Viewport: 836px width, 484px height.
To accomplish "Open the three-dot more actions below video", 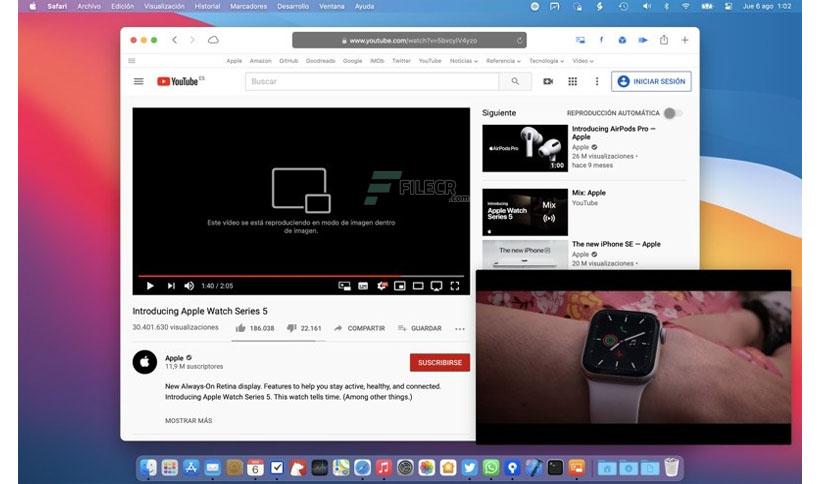I will 460,329.
